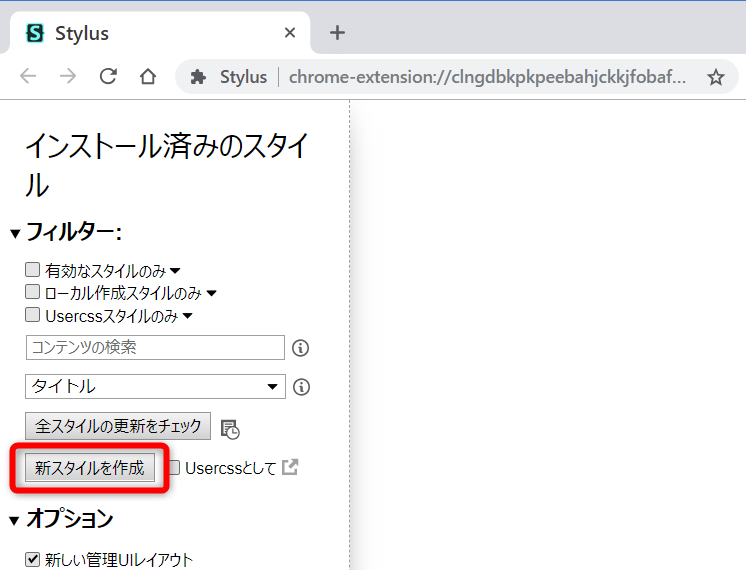This screenshot has width=746, height=570.
Task: Reload the page using the refresh icon
Action: [x=108, y=77]
